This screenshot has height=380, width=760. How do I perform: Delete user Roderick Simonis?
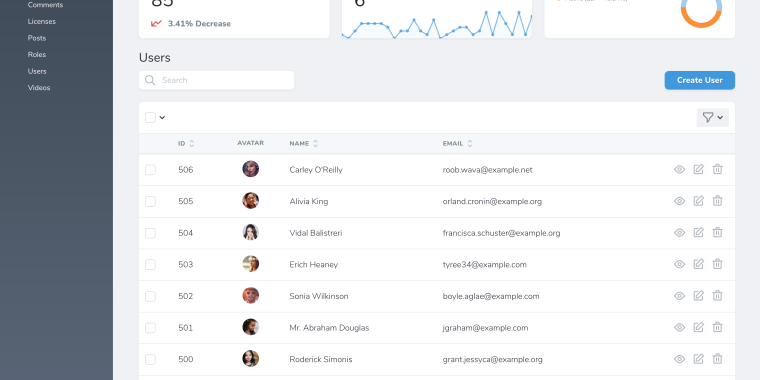717,359
